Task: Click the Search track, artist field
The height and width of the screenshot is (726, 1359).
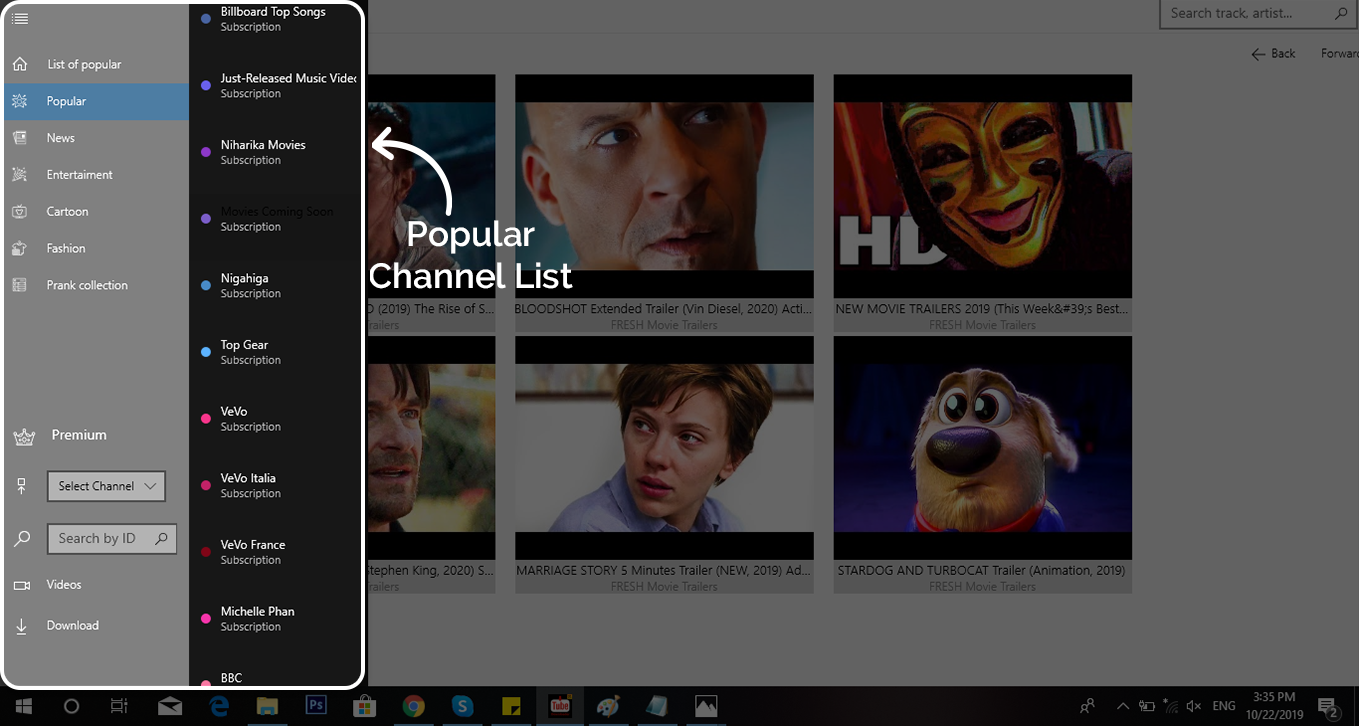Action: pos(1259,13)
